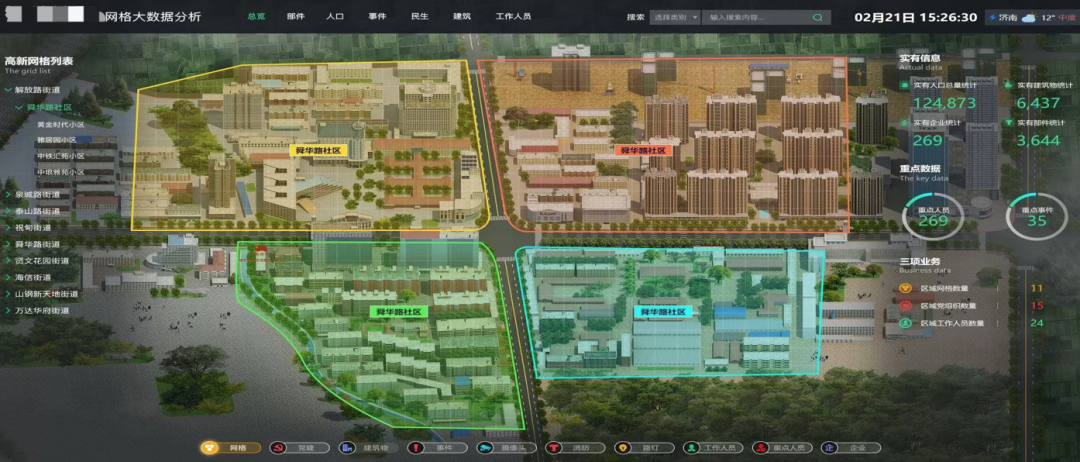The width and height of the screenshot is (1080, 462).
Task: Switch to the 民生 tab
Action: point(419,17)
